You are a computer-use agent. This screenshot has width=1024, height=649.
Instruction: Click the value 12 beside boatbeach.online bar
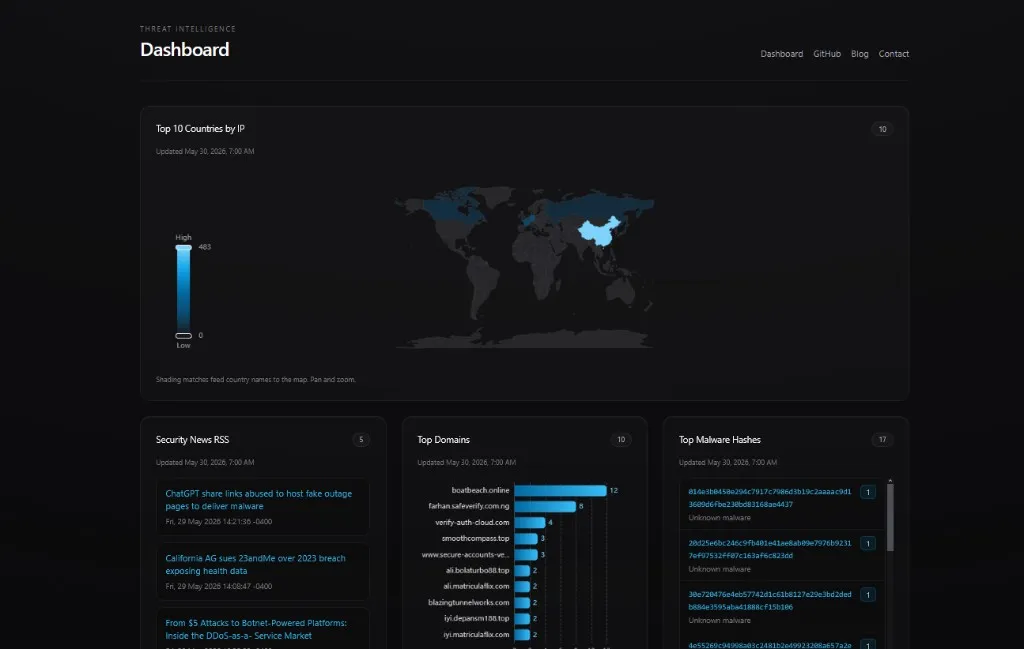613,490
